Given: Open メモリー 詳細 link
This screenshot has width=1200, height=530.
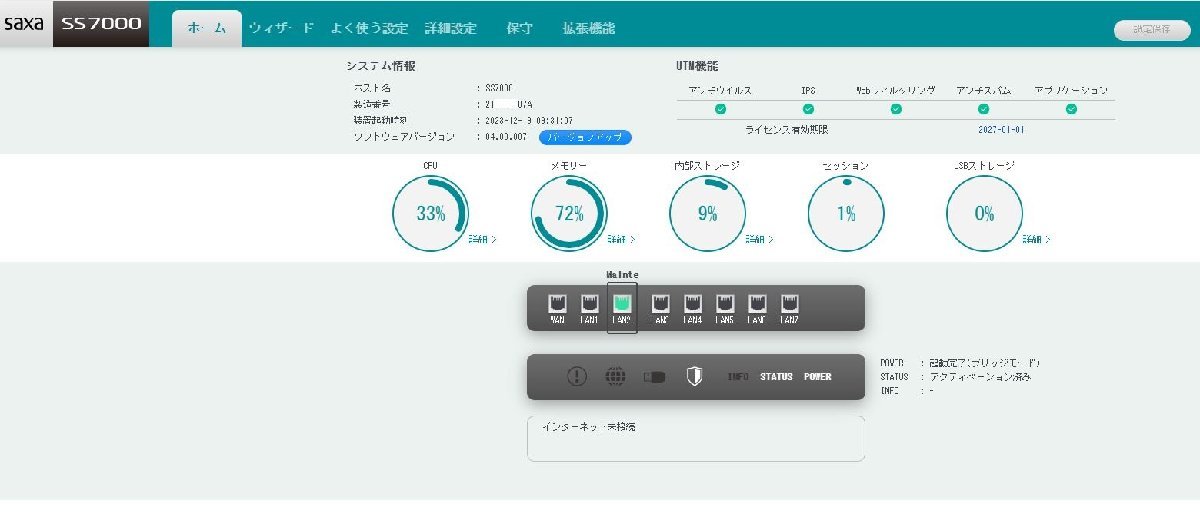Looking at the screenshot, I should coord(620,240).
